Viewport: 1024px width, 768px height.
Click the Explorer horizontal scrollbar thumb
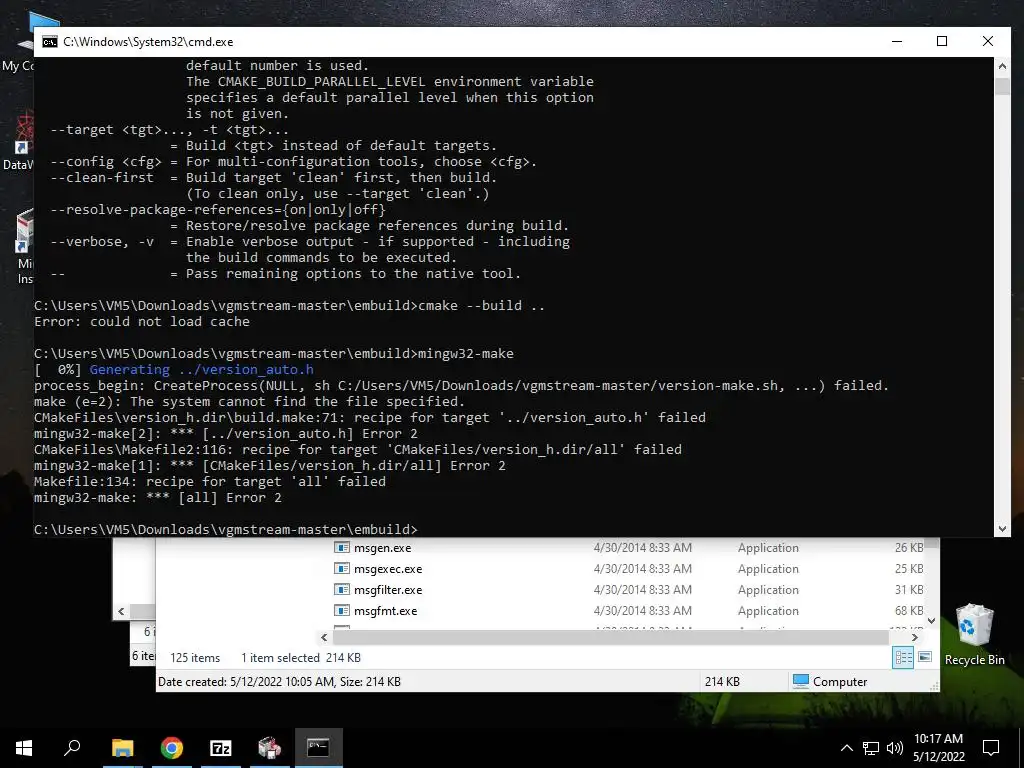pos(612,637)
